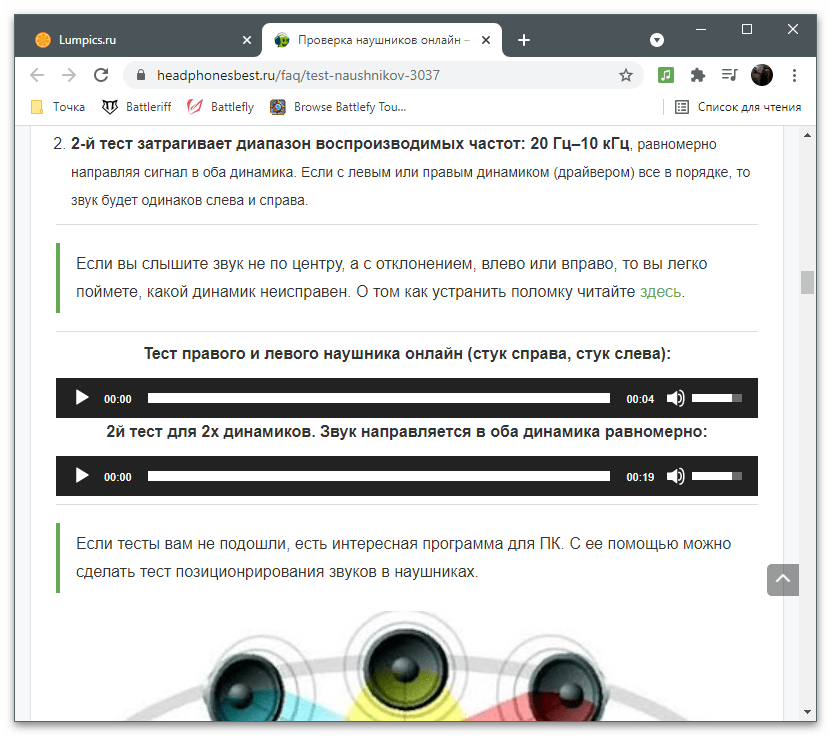831x736 pixels.
Task: Open the Extensions puzzle icon
Action: click(698, 75)
